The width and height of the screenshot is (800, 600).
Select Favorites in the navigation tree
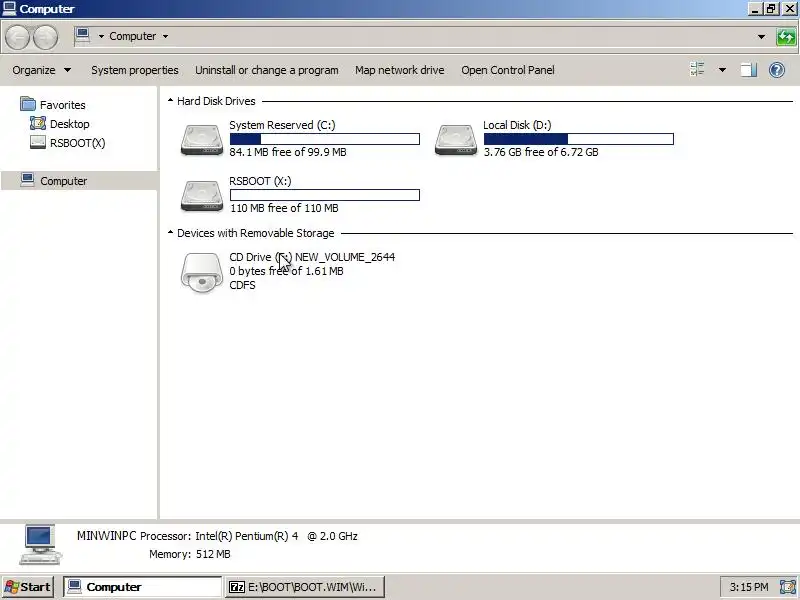(x=63, y=105)
